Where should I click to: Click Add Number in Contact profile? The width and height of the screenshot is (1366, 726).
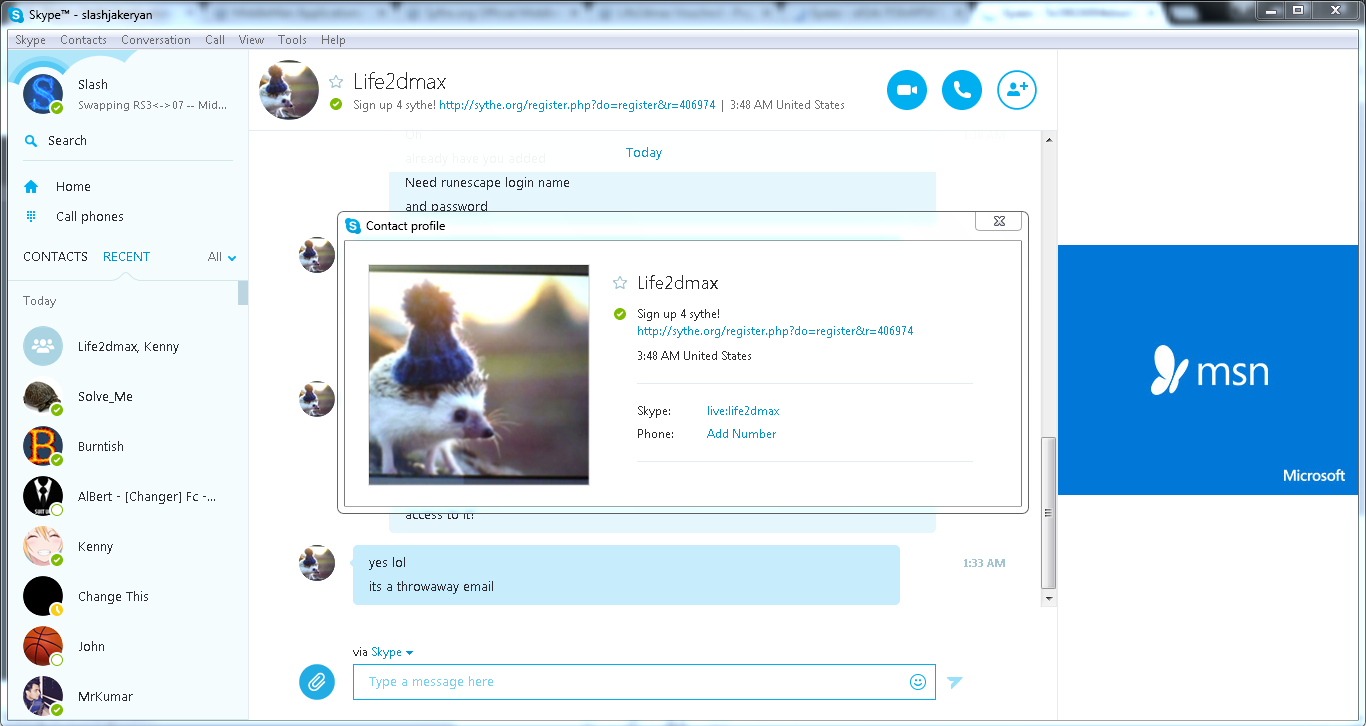(741, 434)
